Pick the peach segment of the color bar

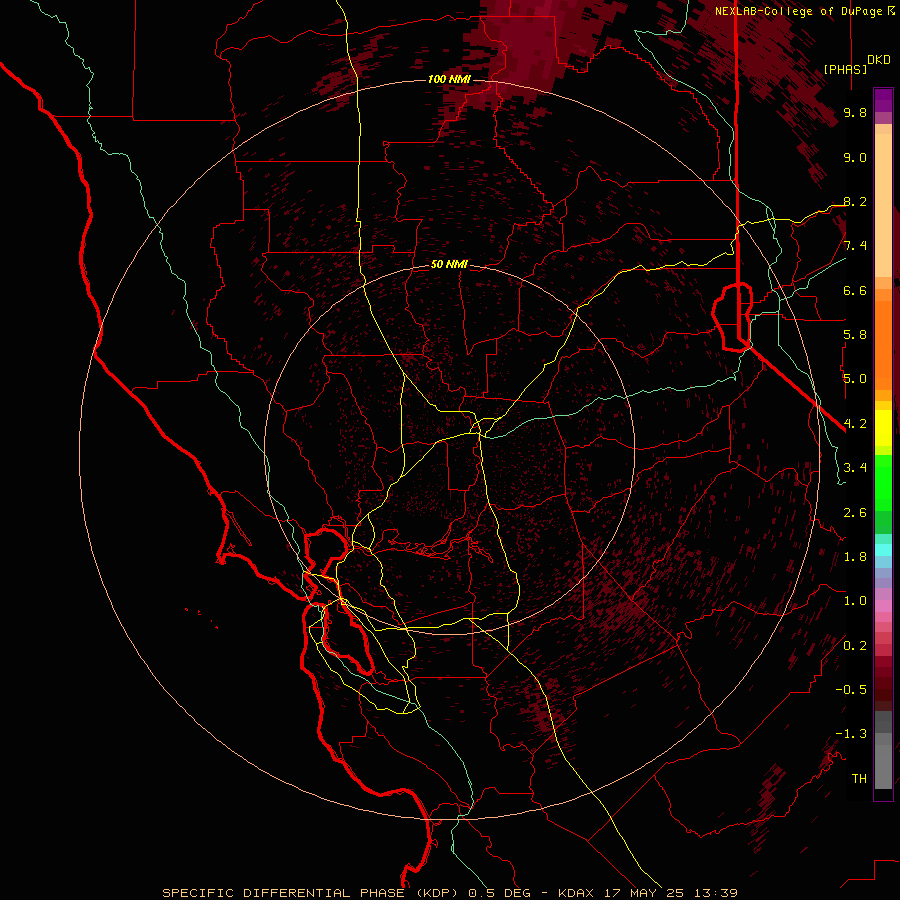883,205
